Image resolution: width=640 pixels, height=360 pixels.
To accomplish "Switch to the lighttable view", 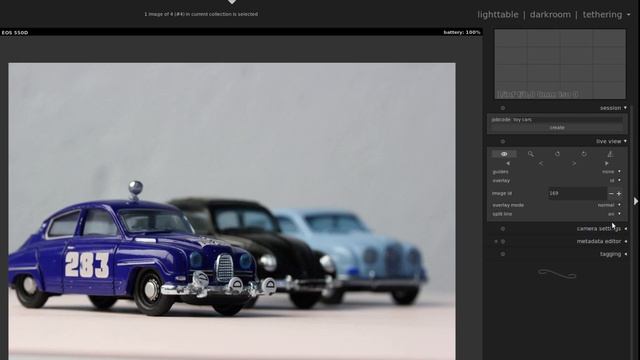I will click(x=498, y=15).
